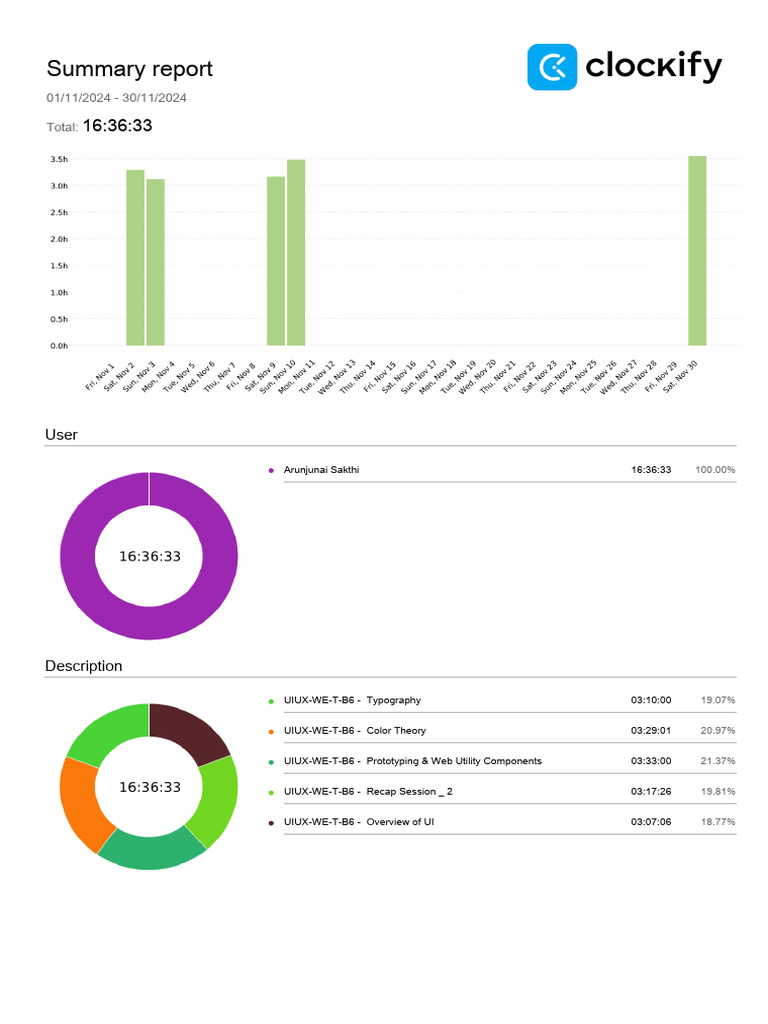This screenshot has height=1024, width=768.
Task: Click the teal green bottom donut segment
Action: 151,851
